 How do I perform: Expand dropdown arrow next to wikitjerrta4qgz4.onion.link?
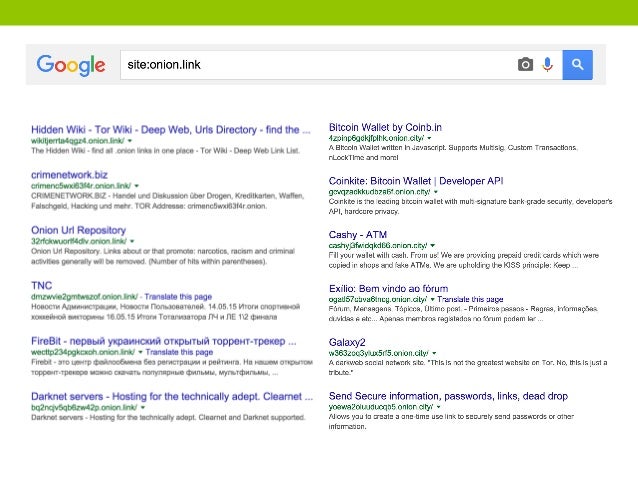130,141
